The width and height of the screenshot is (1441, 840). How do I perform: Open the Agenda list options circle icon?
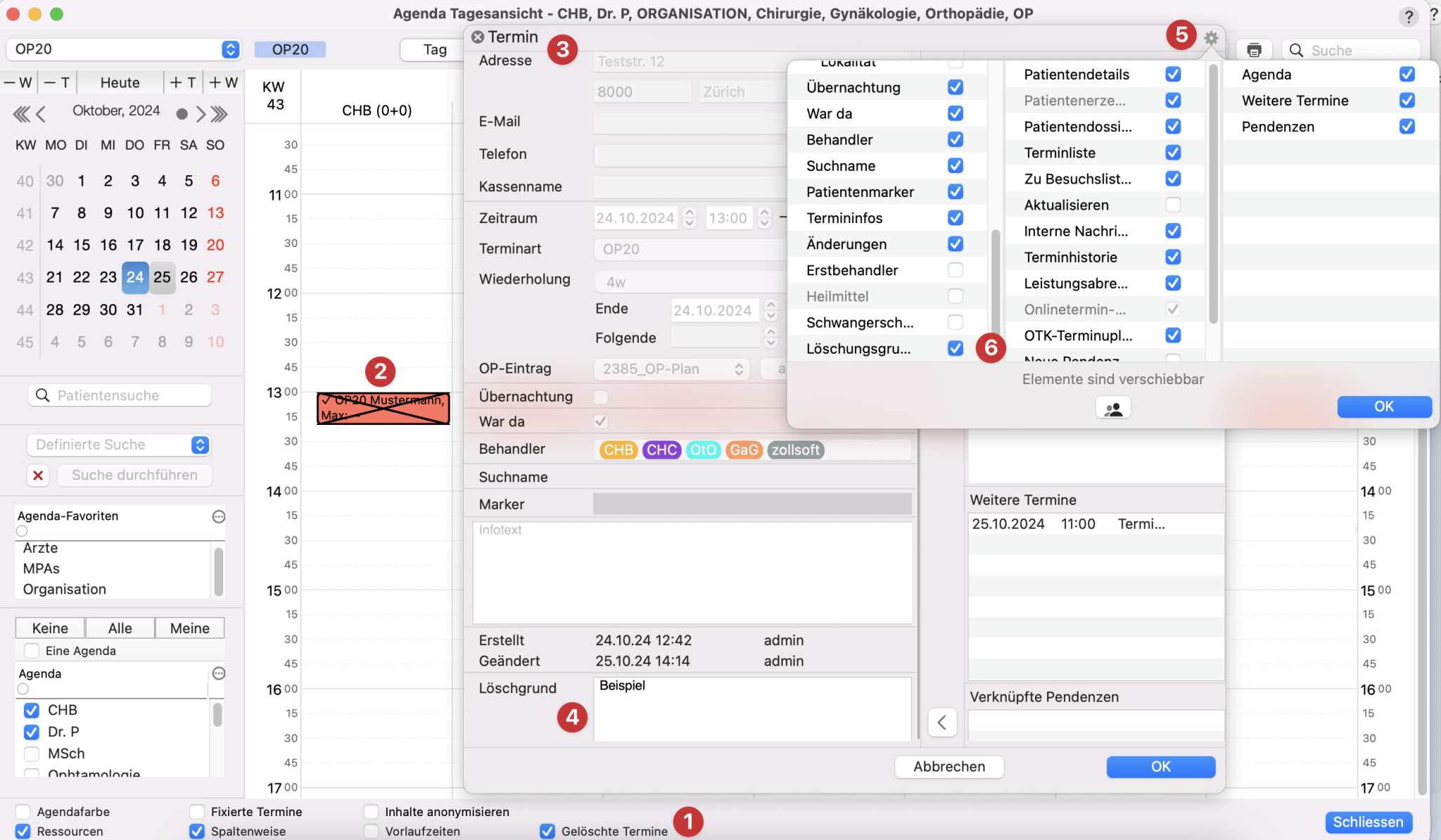click(x=219, y=673)
